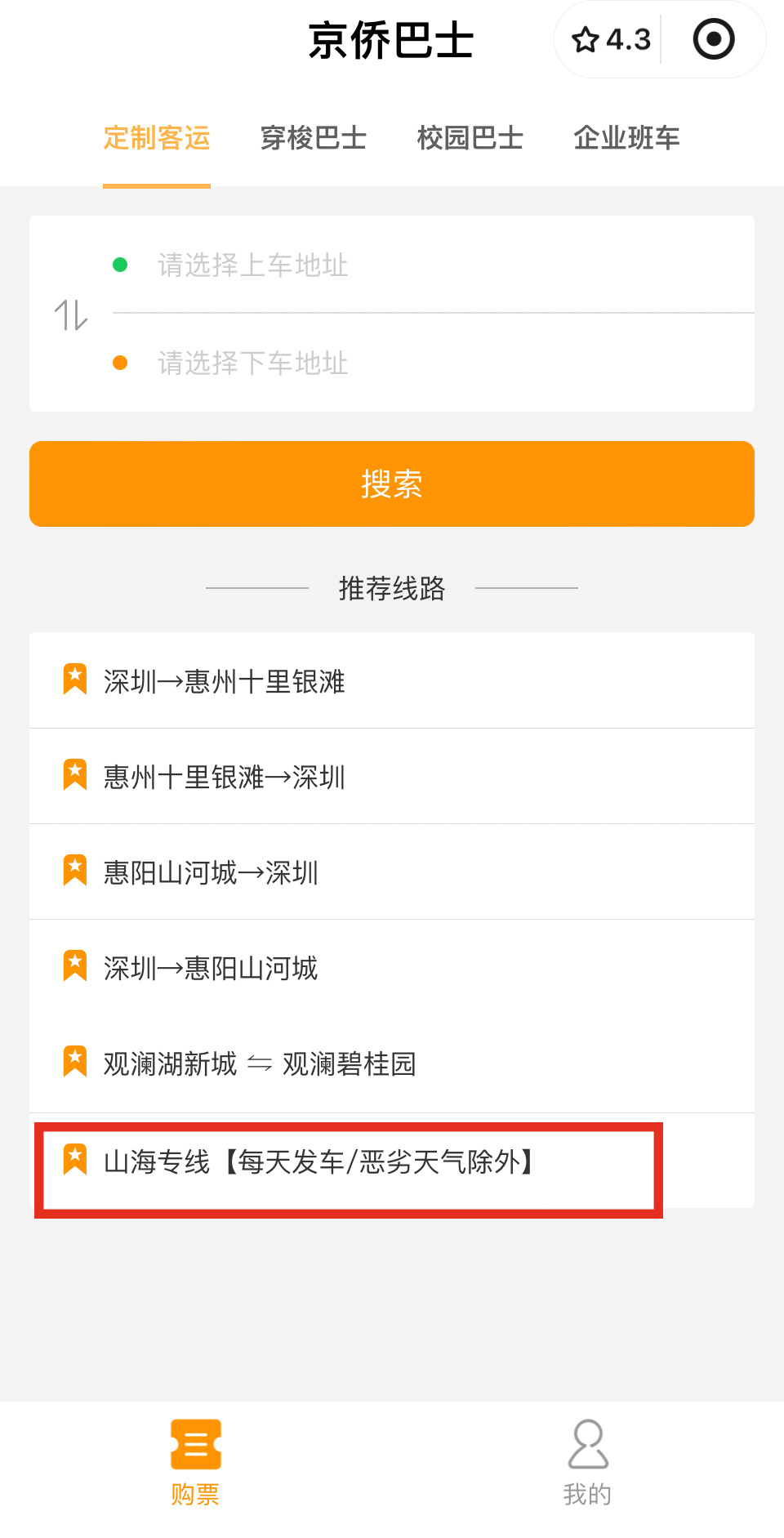This screenshot has height=1538, width=784.
Task: Tap the mini-program circular target icon
Action: tap(714, 39)
